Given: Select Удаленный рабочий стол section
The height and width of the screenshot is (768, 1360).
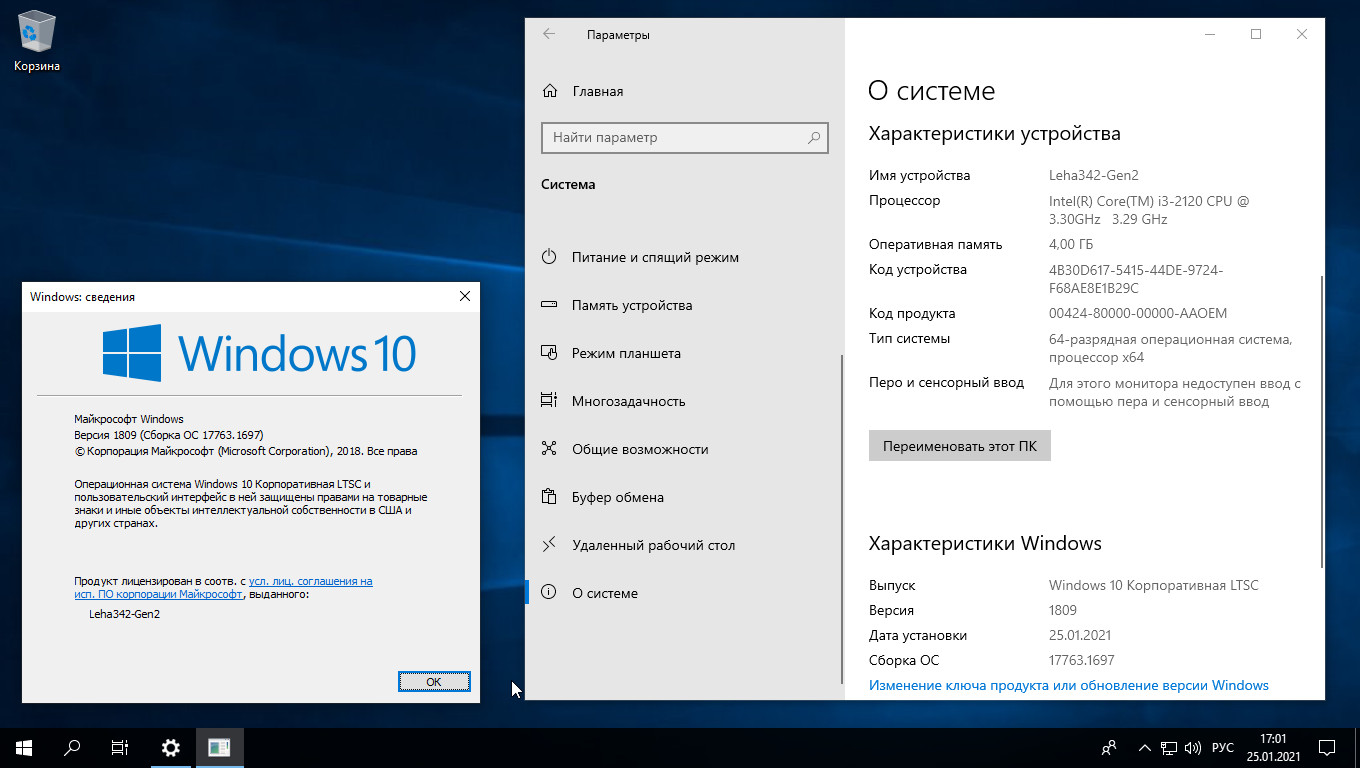Looking at the screenshot, I should click(653, 545).
